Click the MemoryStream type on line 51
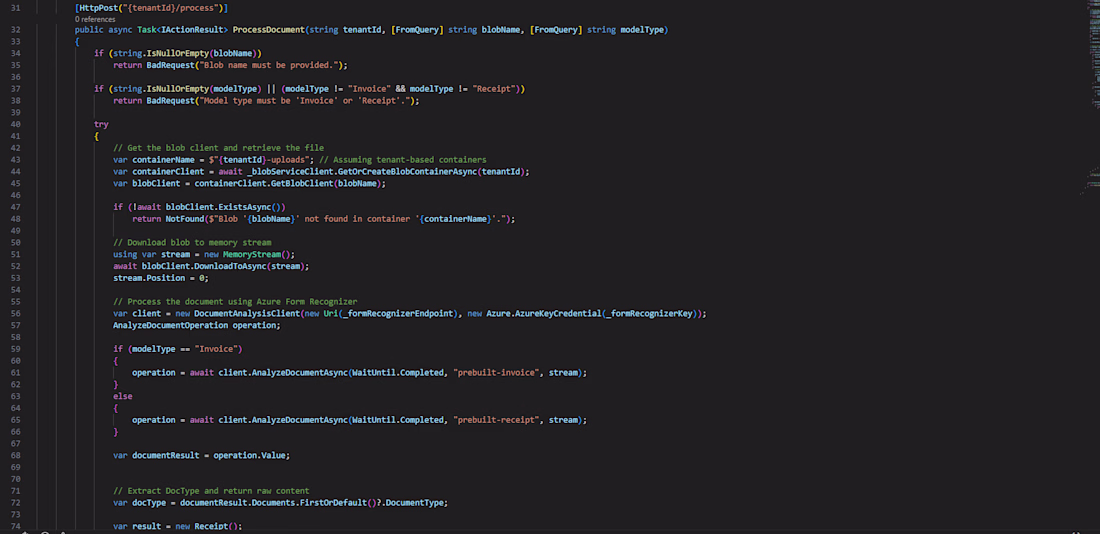Screen dimensions: 1100x534 (x=251, y=255)
